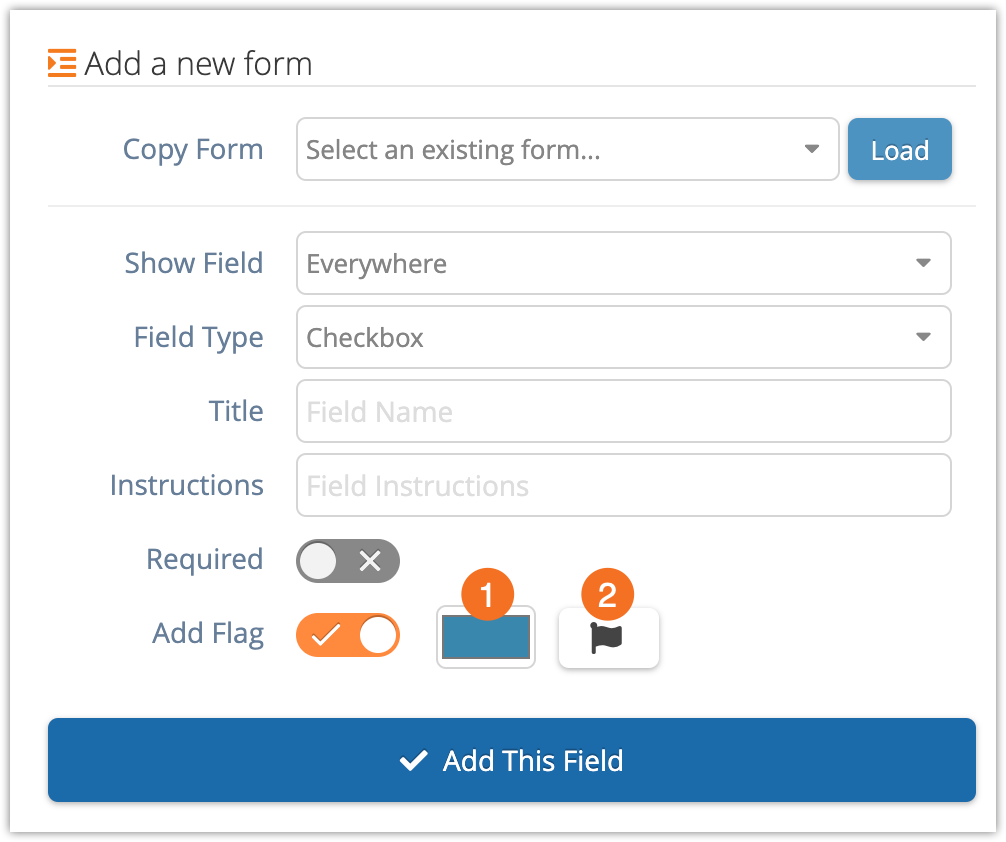Click orange badge number 1
Screen dimensions: 1006x842
(x=487, y=594)
